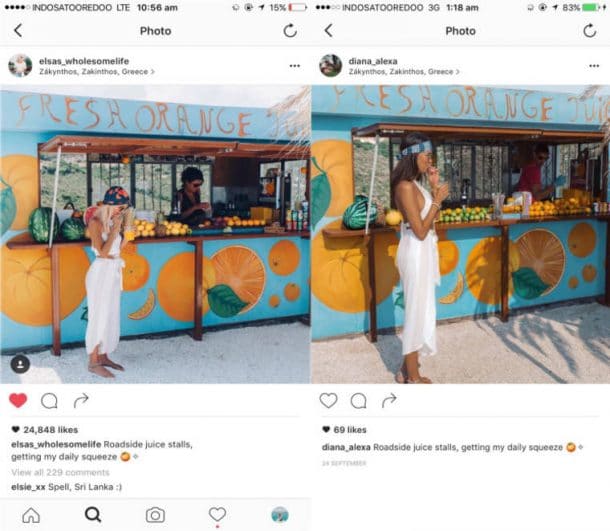The image size is (610, 531).
Task: Share the diana_alexa post
Action: pyautogui.click(x=389, y=400)
